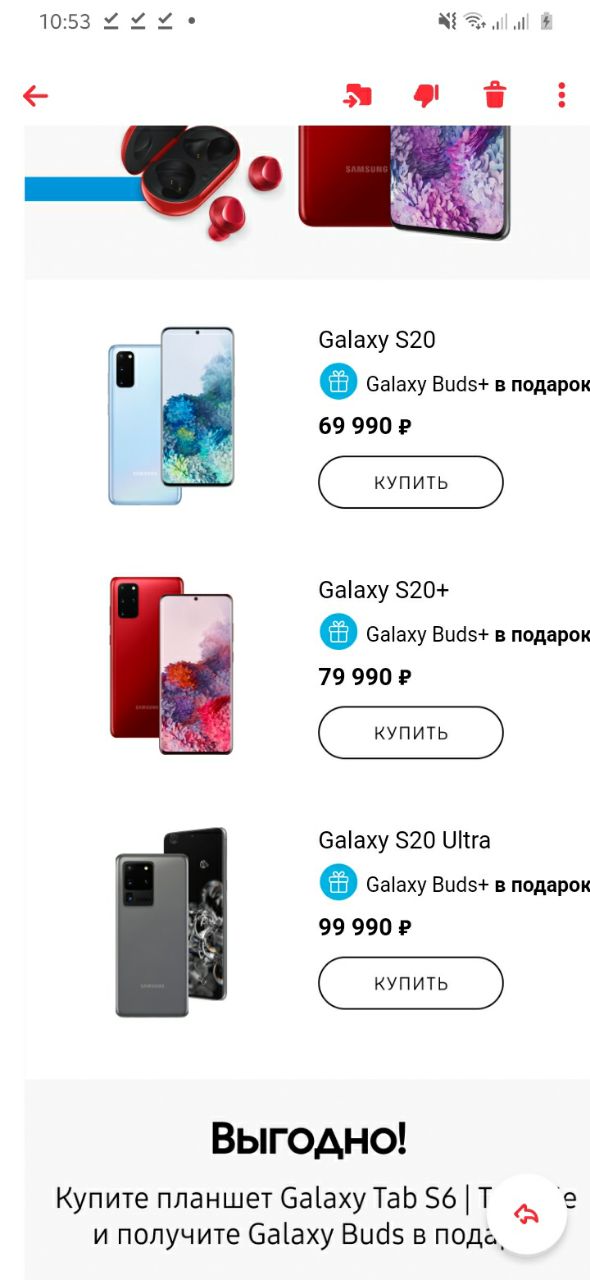Buy the Galaxy S20 Ultra via Купить
Viewport: 590px width, 1280px height.
click(411, 983)
